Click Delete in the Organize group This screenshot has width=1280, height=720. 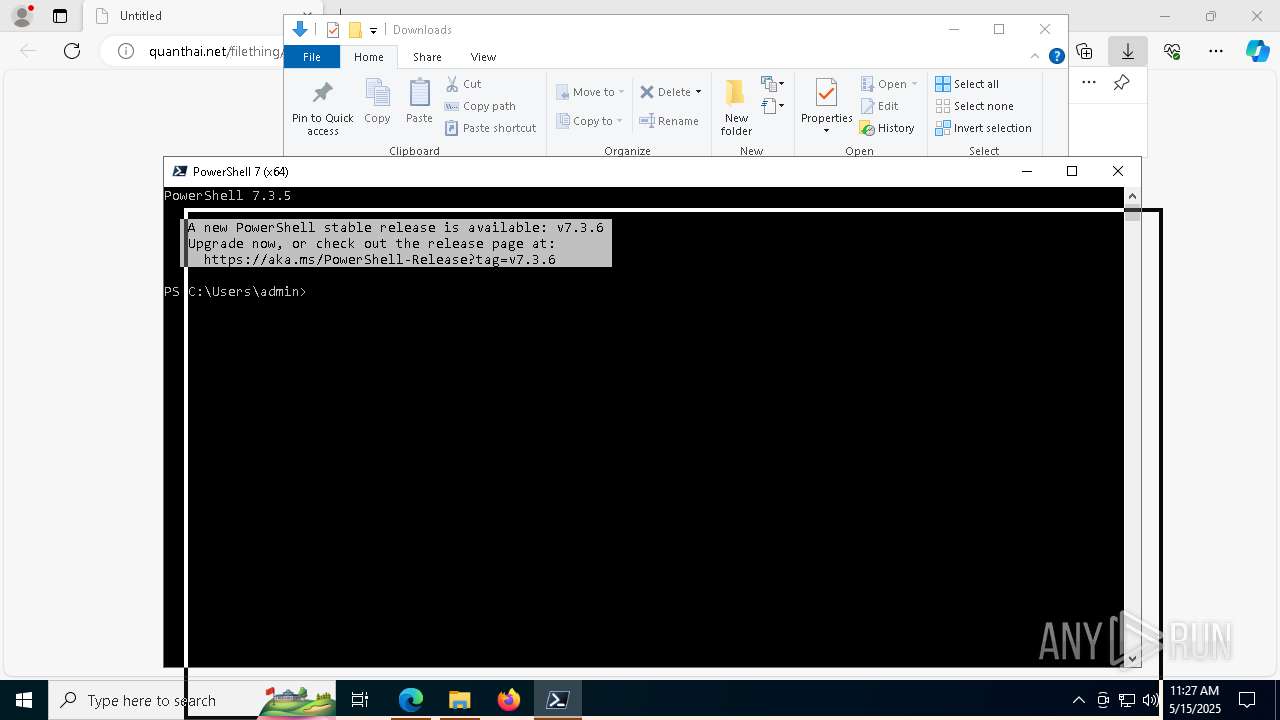click(665, 92)
